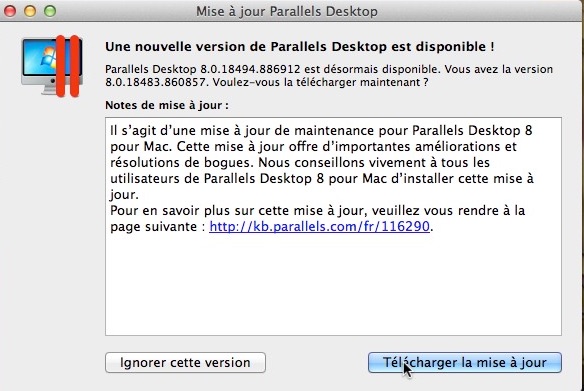The width and height of the screenshot is (584, 391).
Task: Click the Notes de mise à jour label
Action: tap(167, 105)
